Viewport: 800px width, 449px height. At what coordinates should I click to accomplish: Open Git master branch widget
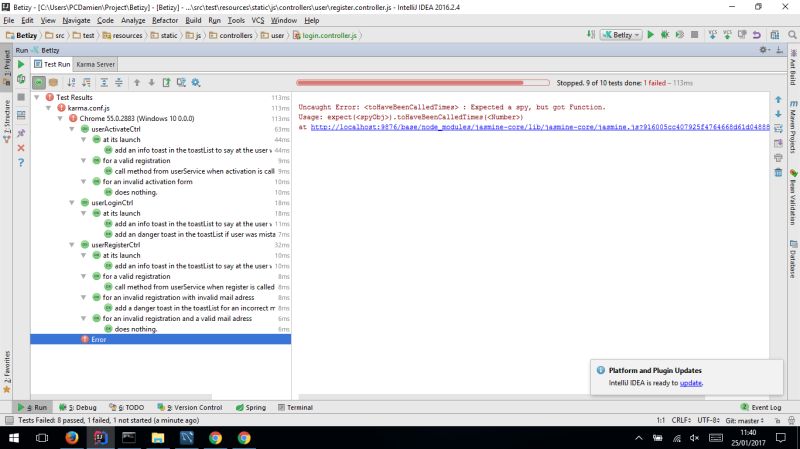point(744,420)
